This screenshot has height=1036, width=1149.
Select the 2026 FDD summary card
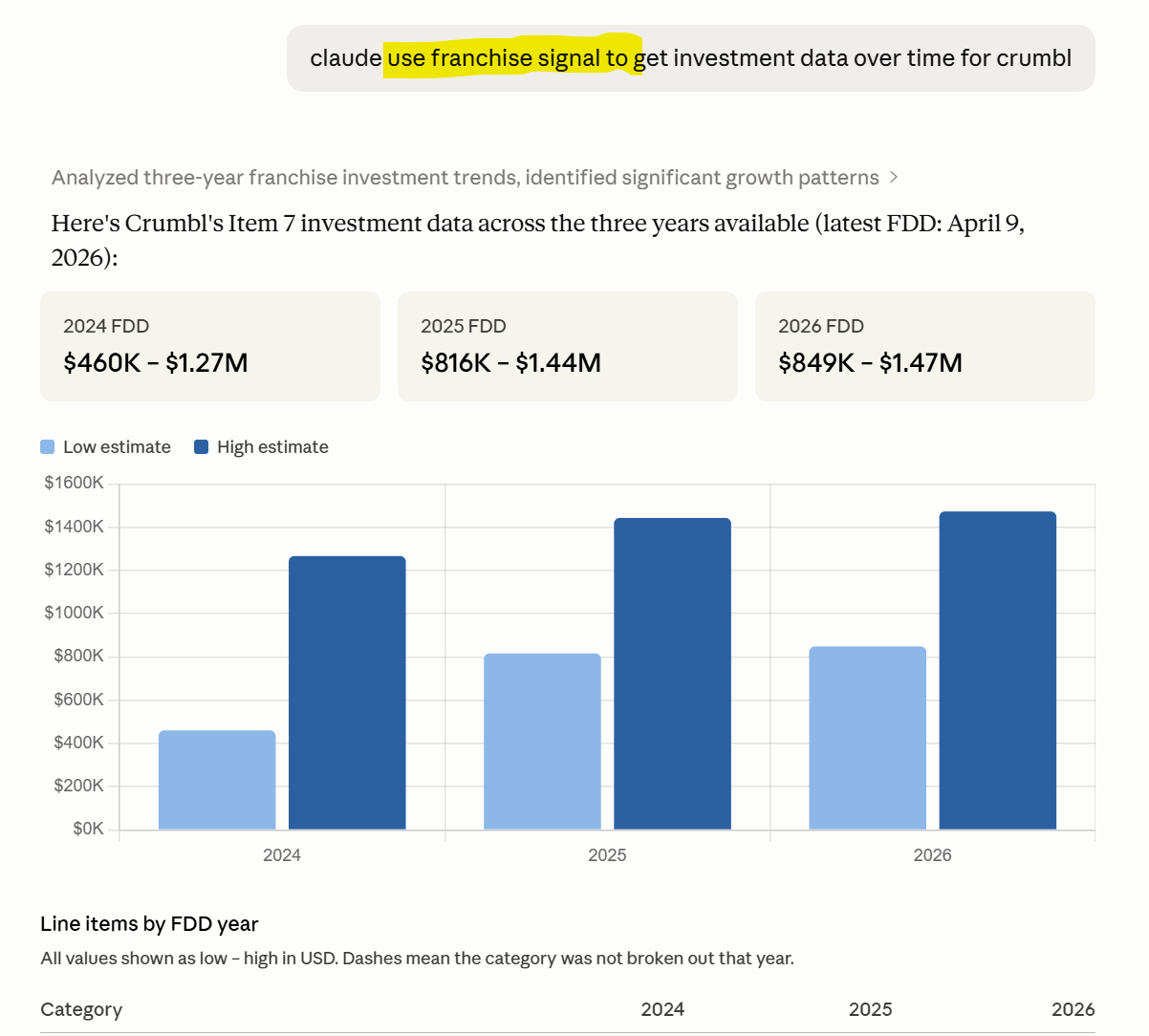click(x=925, y=346)
